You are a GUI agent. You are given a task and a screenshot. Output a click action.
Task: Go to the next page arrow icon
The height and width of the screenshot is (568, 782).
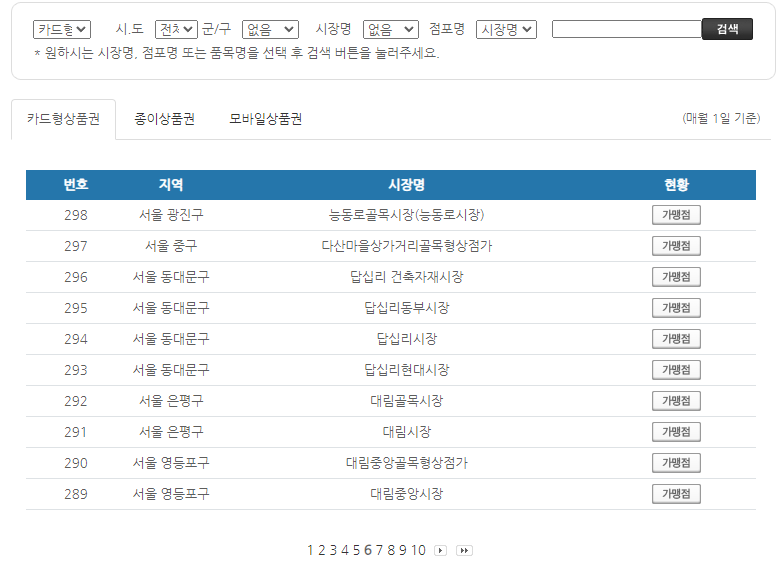coord(440,551)
